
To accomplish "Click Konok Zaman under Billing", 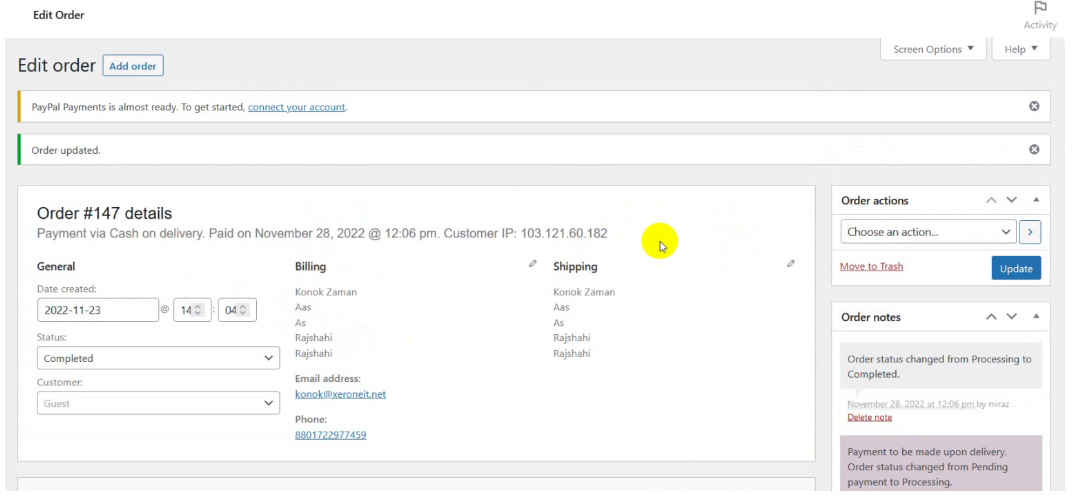I will [x=326, y=292].
